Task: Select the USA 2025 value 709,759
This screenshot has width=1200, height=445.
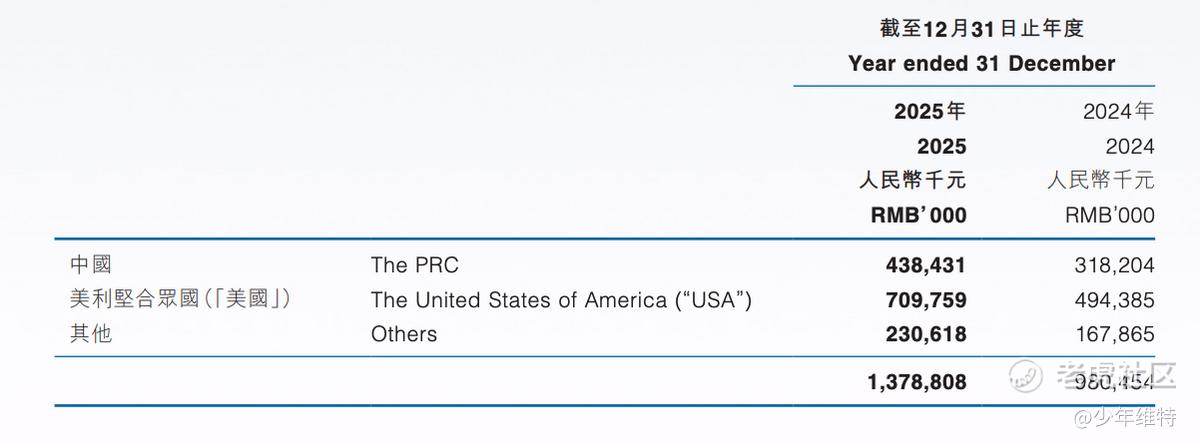Action: (x=925, y=300)
